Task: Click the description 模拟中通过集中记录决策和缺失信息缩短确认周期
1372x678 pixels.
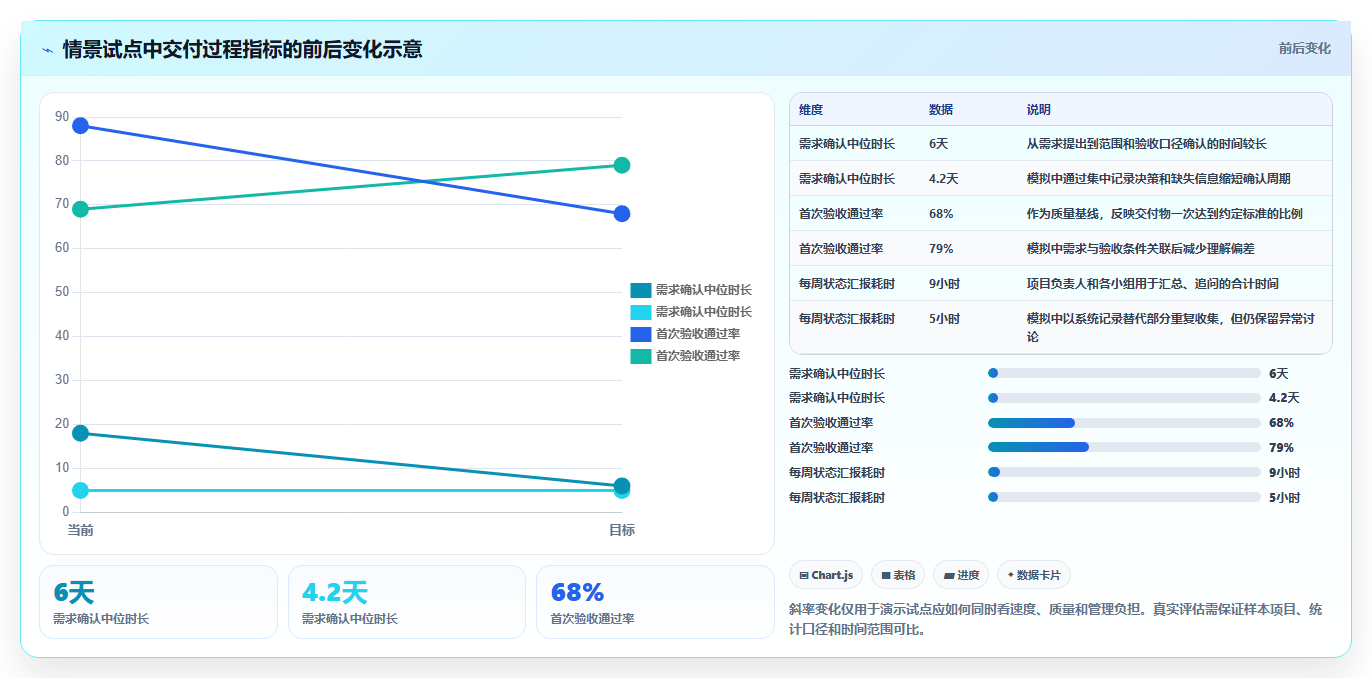Action: pos(1158,179)
